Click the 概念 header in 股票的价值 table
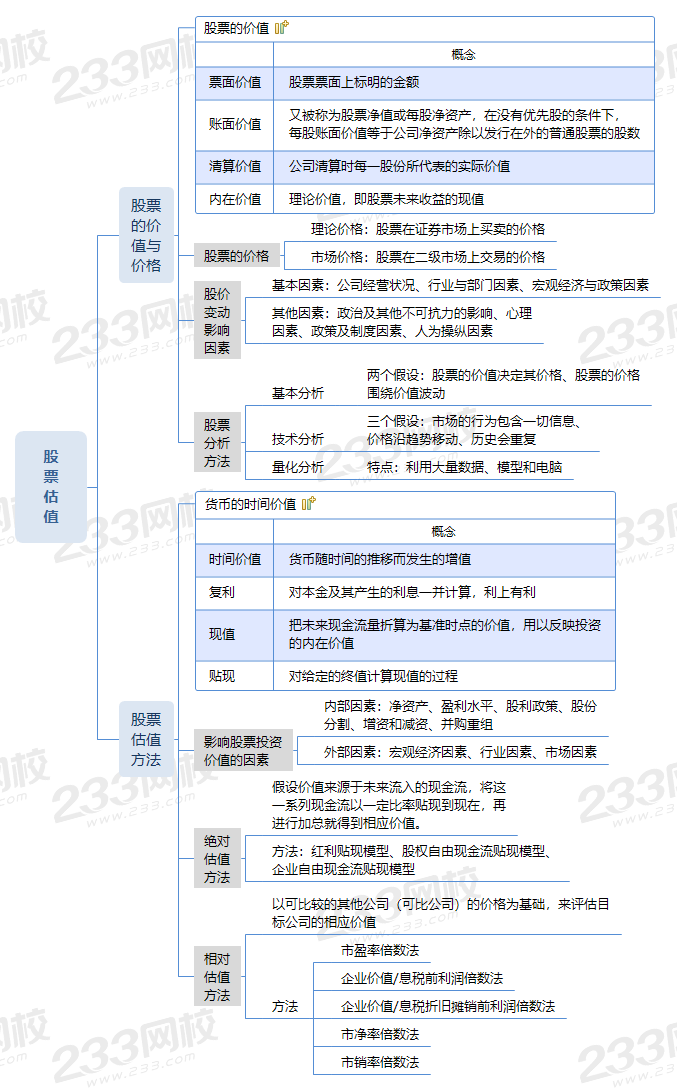677x1090 pixels. (464, 54)
